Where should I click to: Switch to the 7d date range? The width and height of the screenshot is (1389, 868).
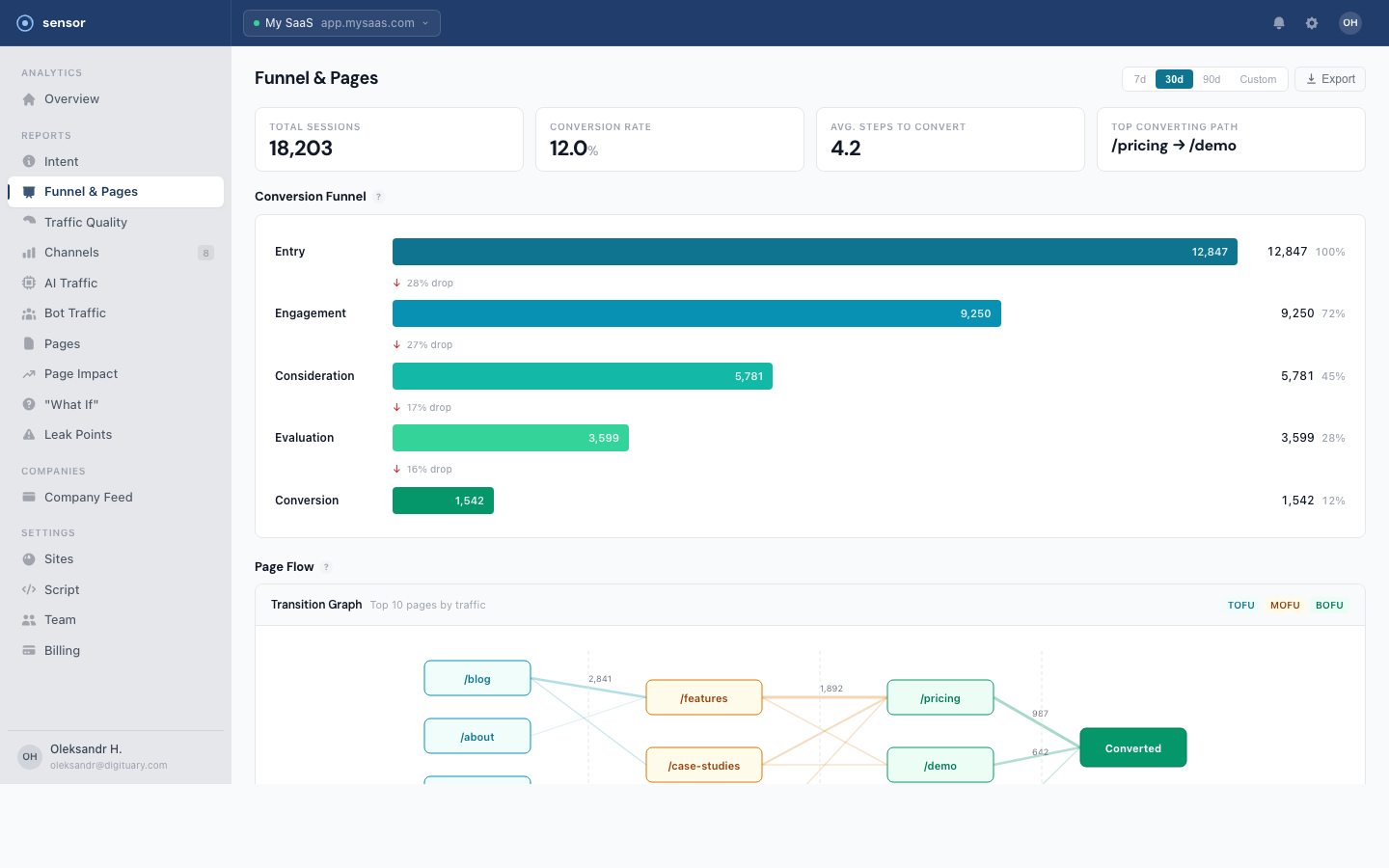coord(1139,79)
